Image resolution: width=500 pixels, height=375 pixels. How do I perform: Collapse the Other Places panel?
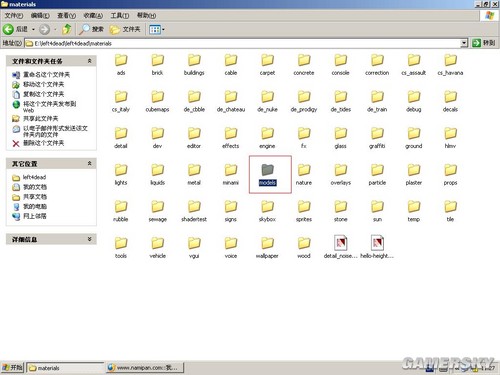point(89,163)
